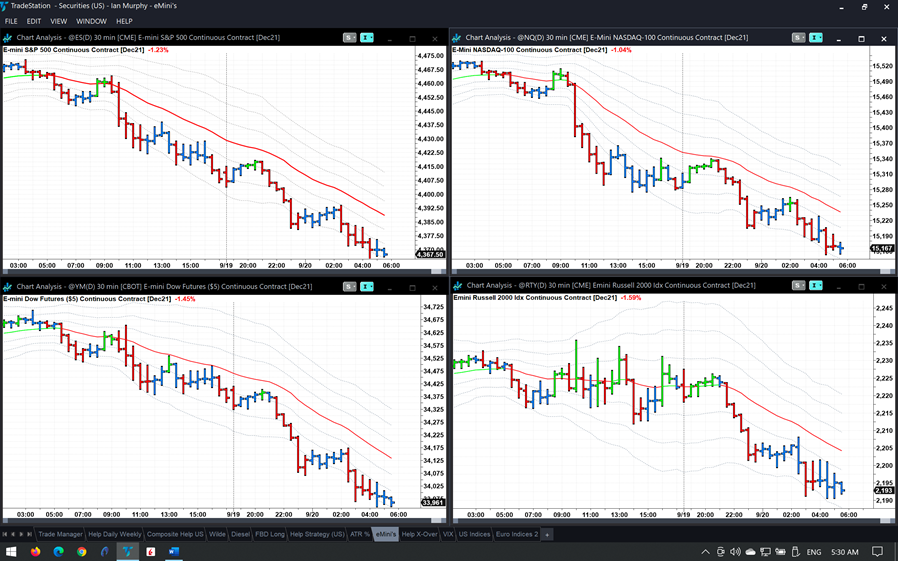Toggle the S symbol link in S&P 500 chart
This screenshot has height=561, width=898.
click(349, 38)
